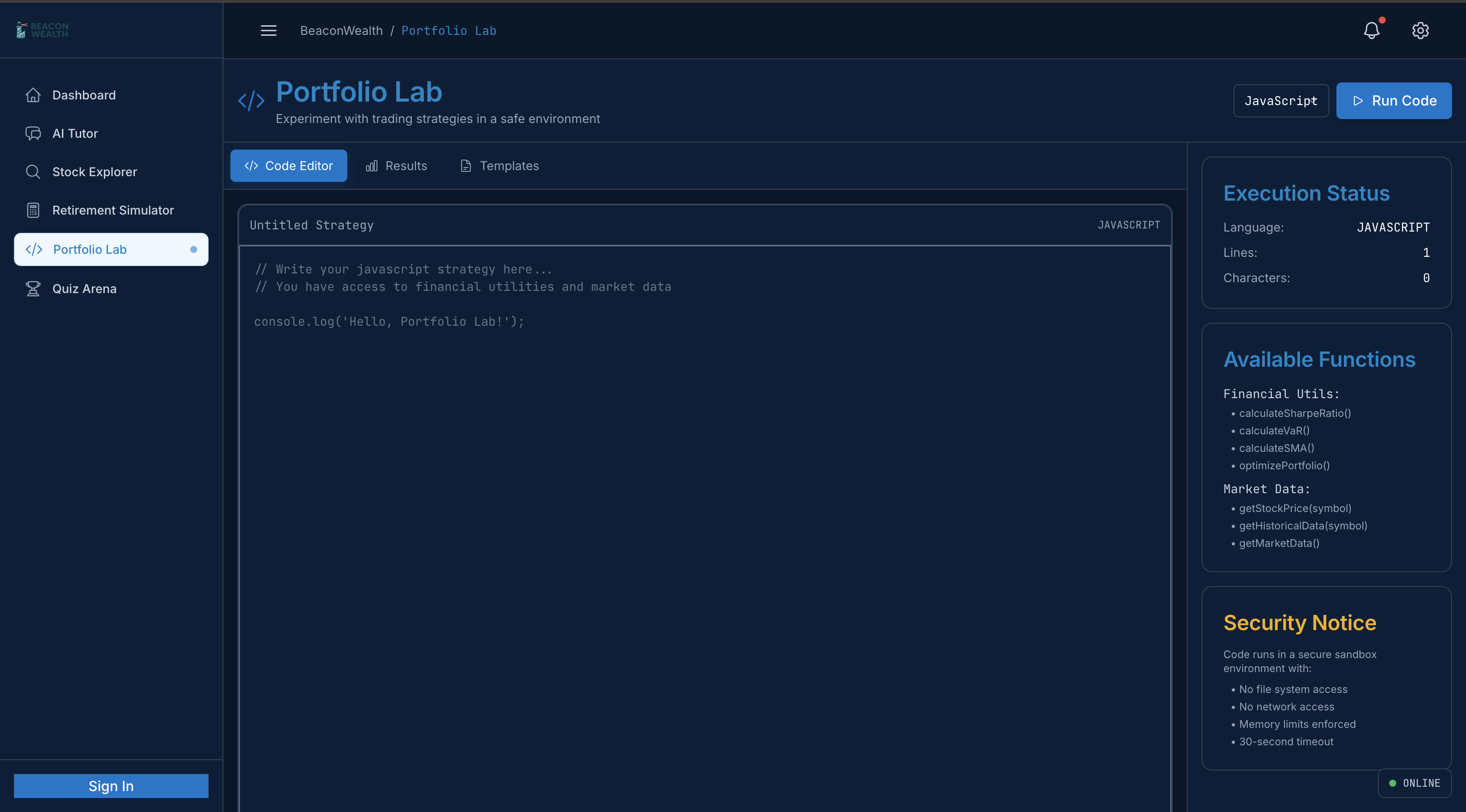Click the ONLINE status indicator
This screenshot has height=812, width=1466.
[x=1415, y=783]
